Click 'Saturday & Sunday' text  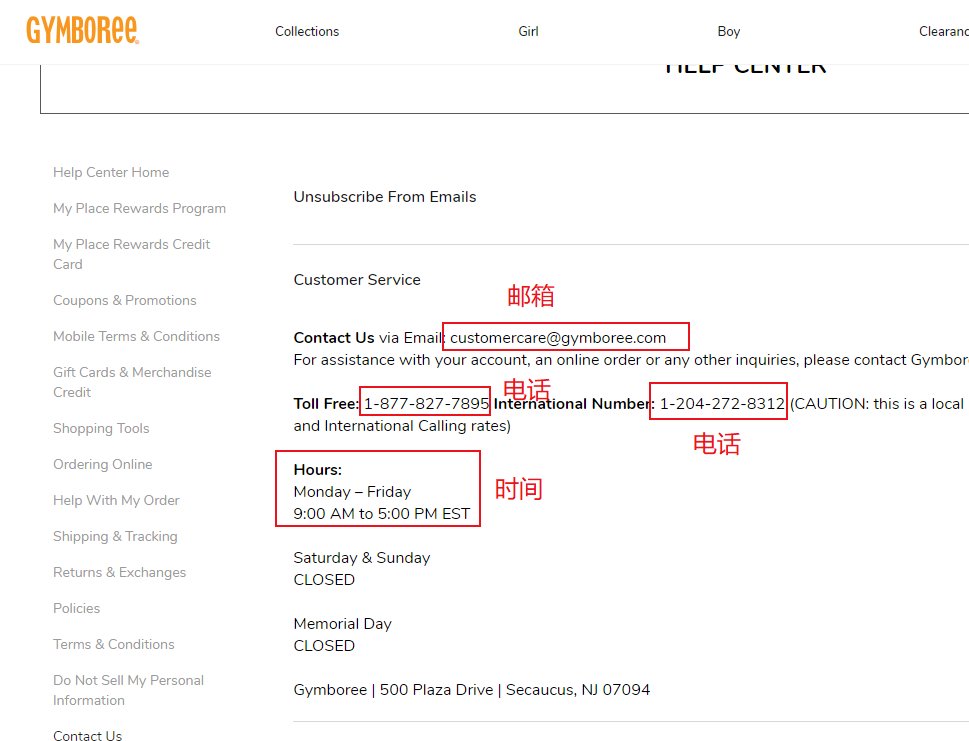pos(362,557)
